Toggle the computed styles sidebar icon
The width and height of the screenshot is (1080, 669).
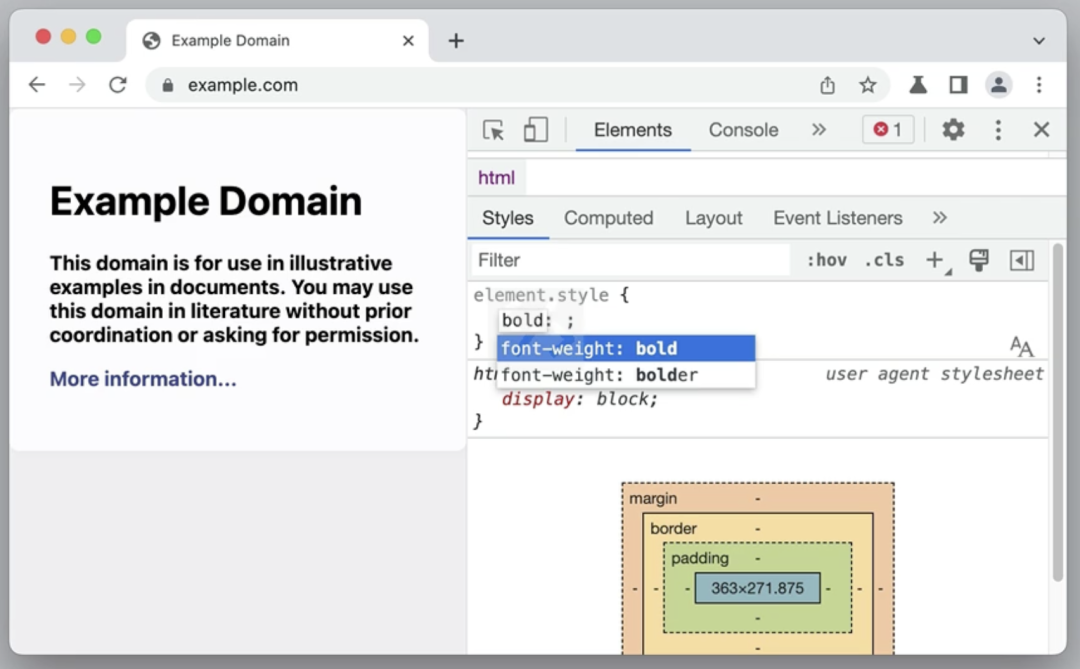(1021, 260)
